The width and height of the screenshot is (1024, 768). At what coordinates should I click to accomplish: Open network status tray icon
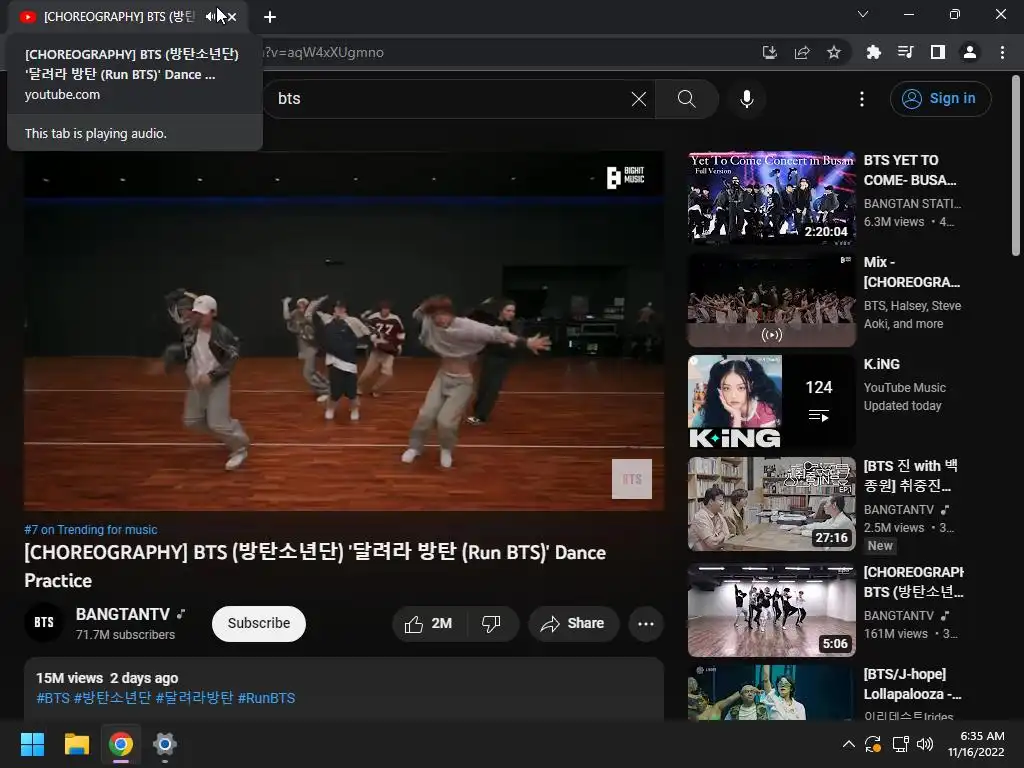901,744
